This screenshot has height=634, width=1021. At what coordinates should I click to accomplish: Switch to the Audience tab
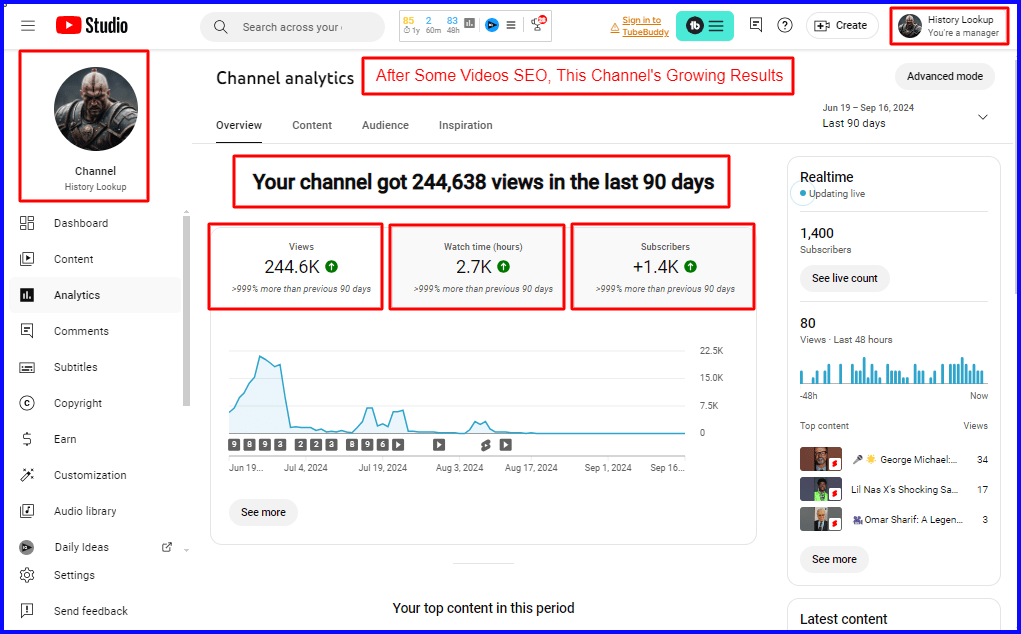(x=385, y=125)
